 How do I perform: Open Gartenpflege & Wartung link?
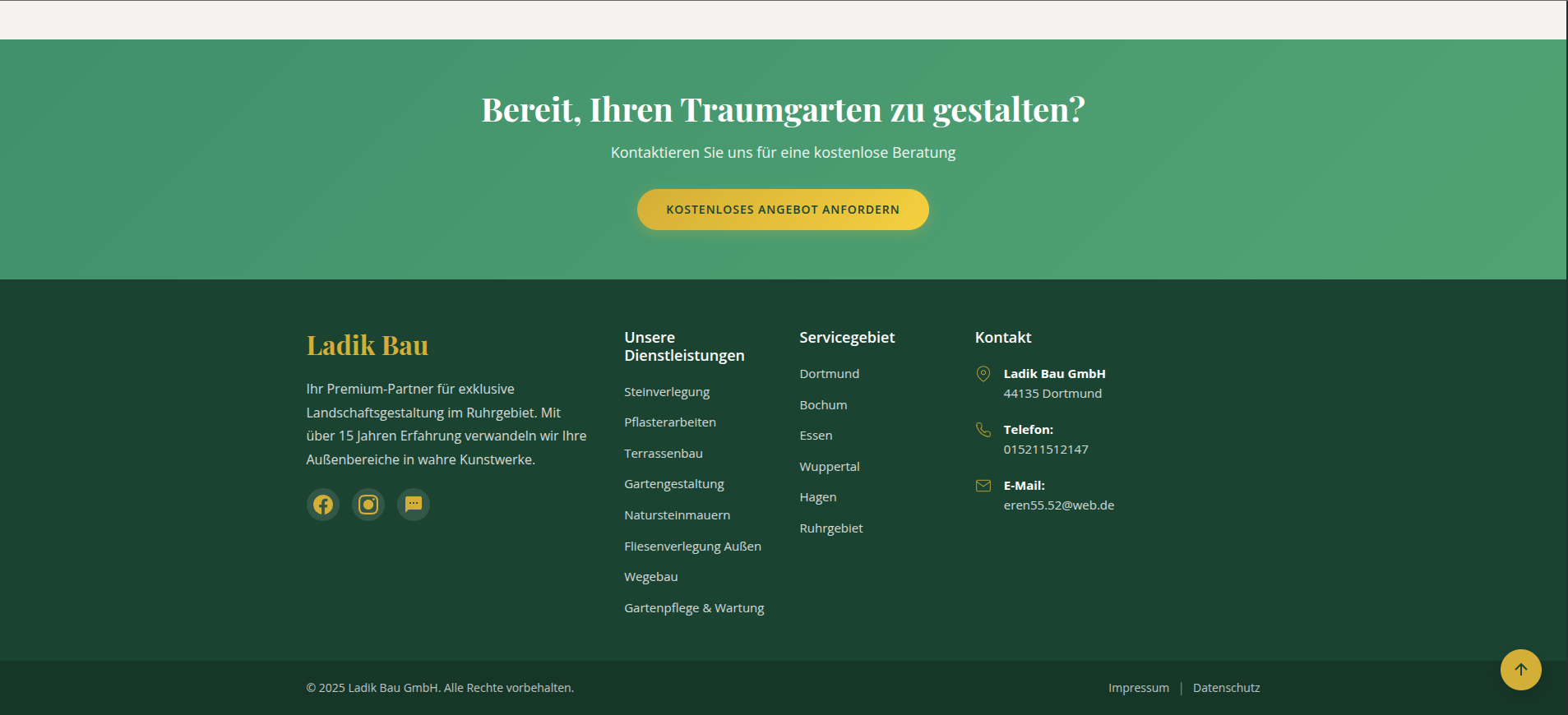[693, 608]
